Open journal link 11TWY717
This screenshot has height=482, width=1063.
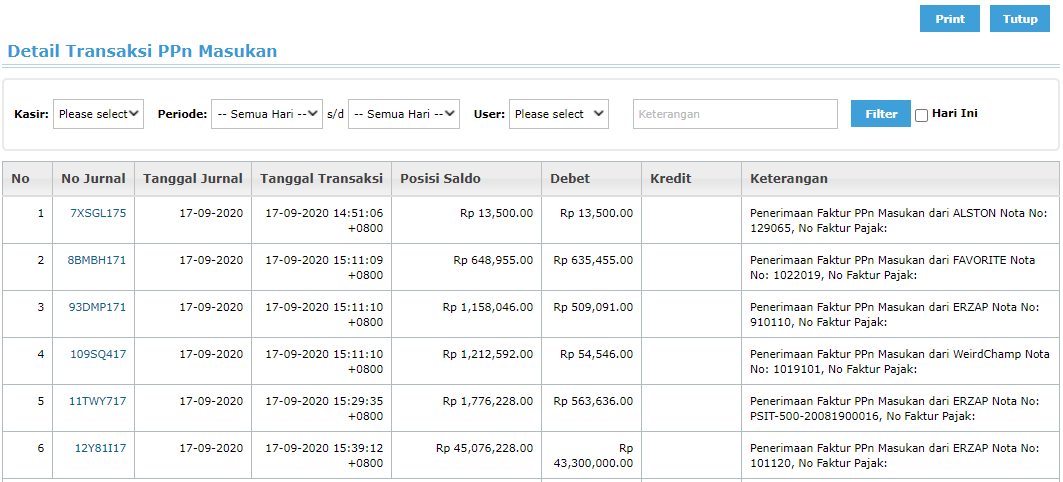(x=98, y=401)
